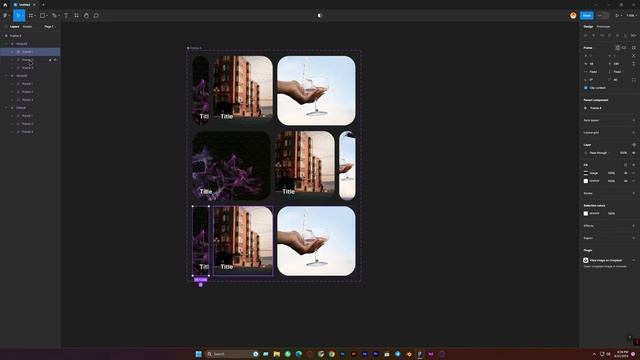Open the FFFFFF fill color swatch
This screenshot has width=640, height=360.
(586, 181)
